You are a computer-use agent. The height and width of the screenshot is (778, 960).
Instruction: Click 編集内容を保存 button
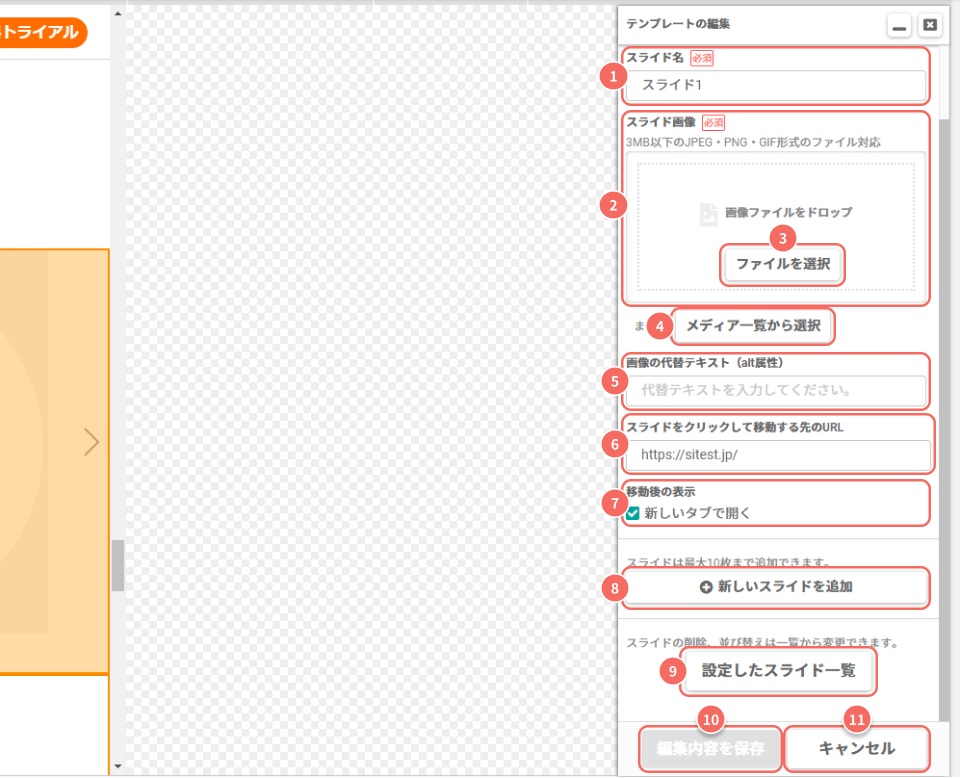tap(710, 748)
